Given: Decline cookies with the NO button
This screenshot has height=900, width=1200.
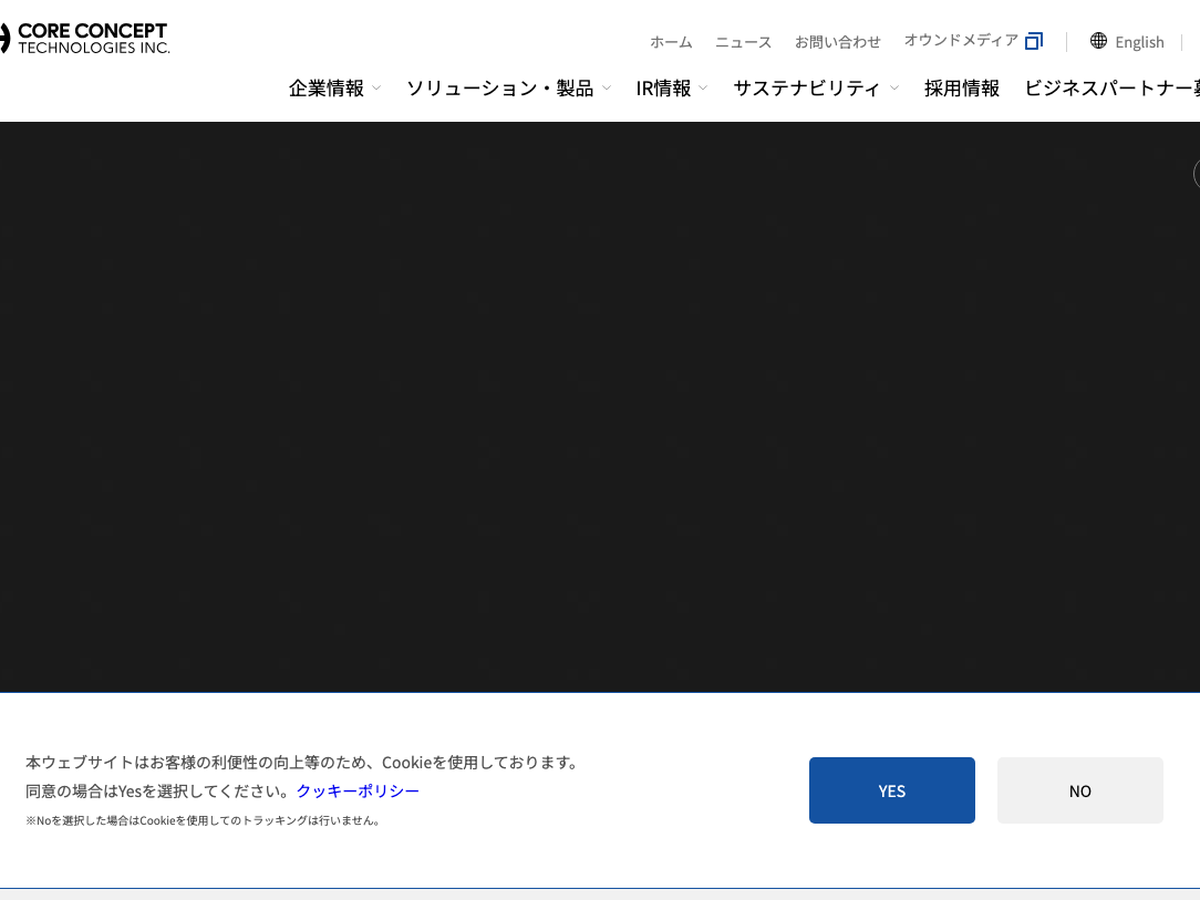Looking at the screenshot, I should coord(1079,790).
